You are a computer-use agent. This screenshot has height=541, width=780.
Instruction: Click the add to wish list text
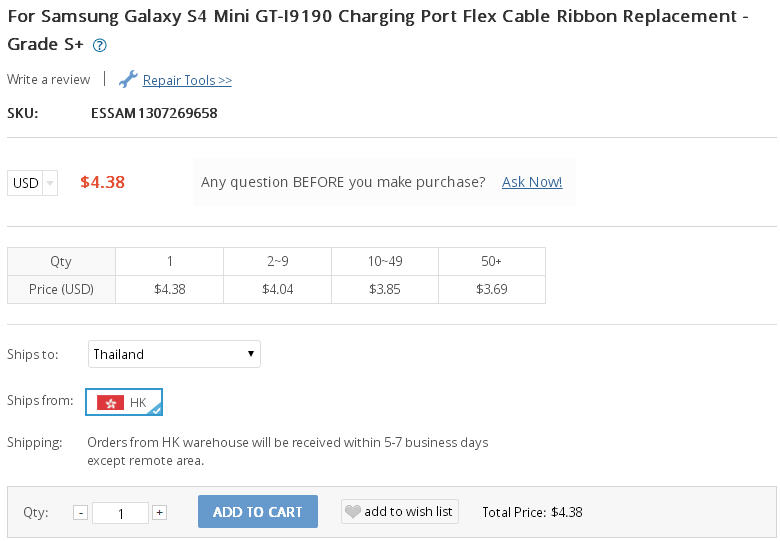coord(408,511)
